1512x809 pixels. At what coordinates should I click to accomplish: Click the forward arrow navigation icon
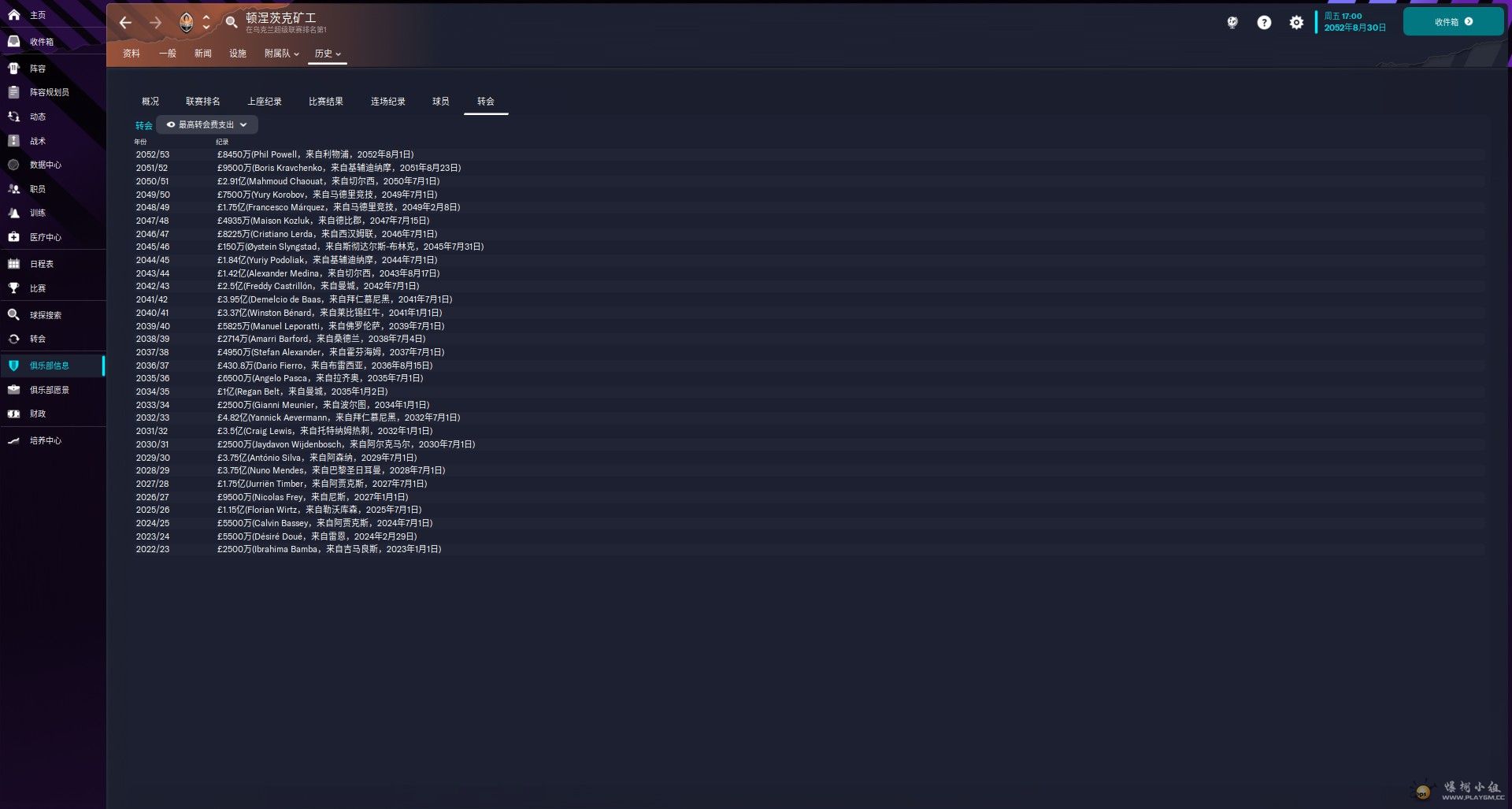[x=155, y=23]
